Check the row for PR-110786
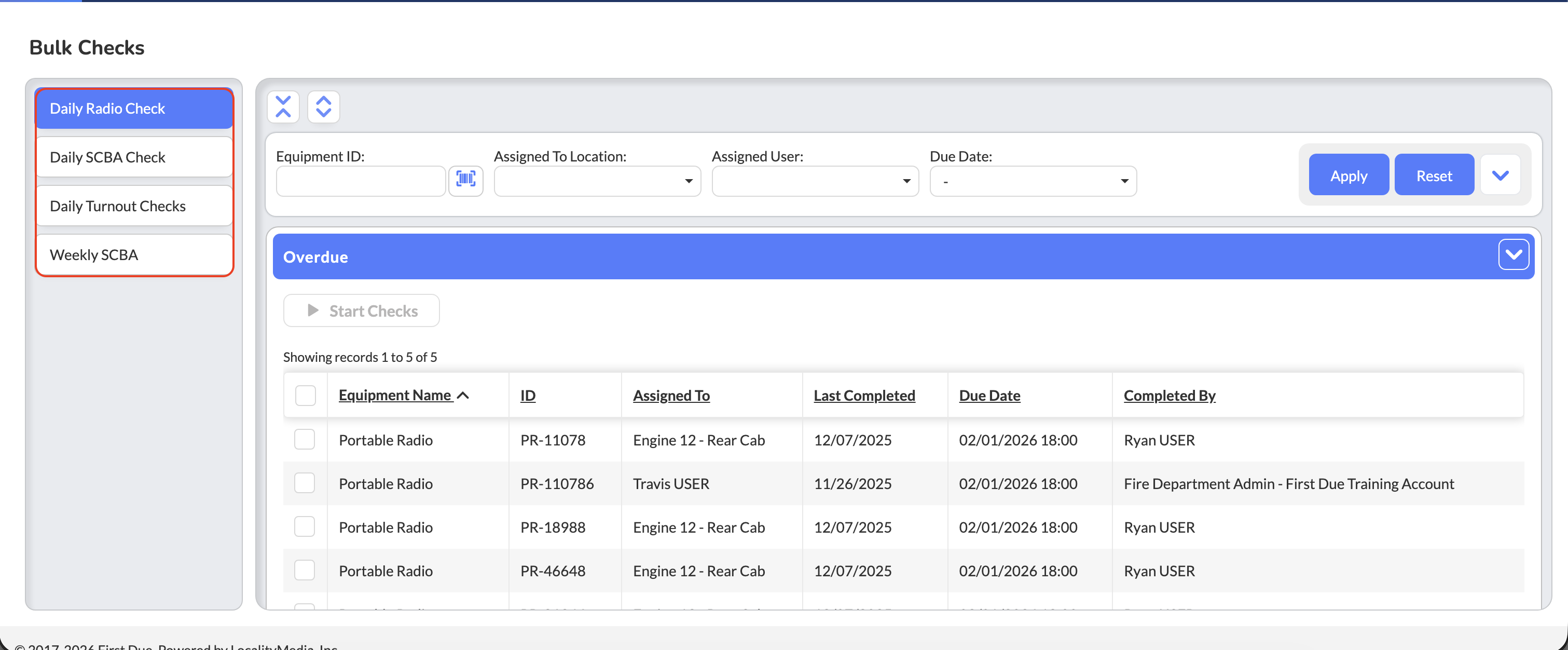 pos(305,483)
